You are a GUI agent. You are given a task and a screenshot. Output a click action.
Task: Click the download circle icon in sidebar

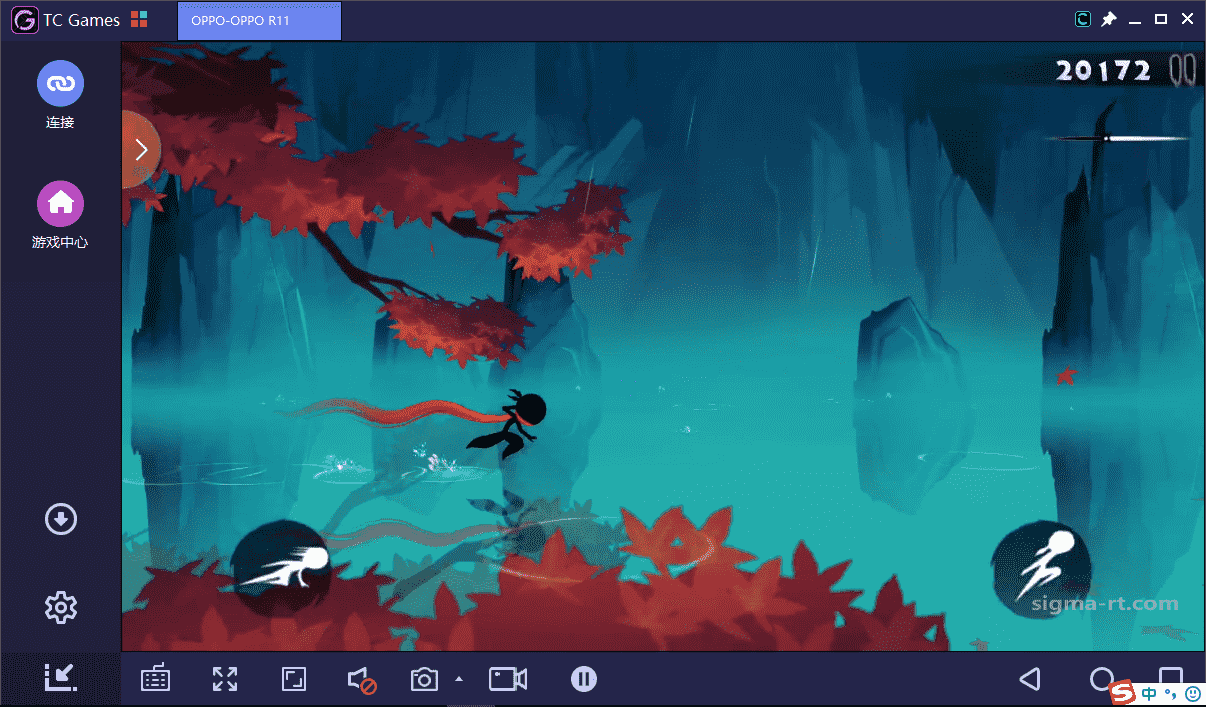point(61,519)
